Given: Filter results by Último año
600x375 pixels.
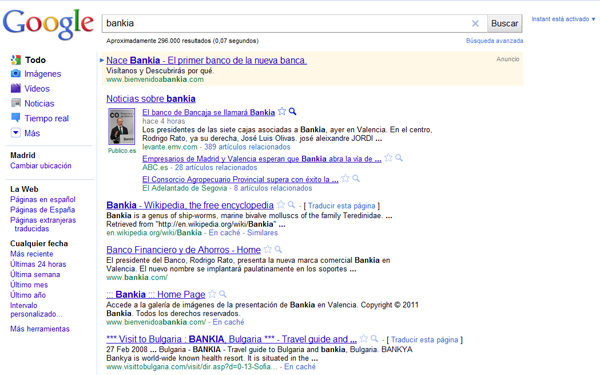Looking at the screenshot, I should tap(28, 295).
